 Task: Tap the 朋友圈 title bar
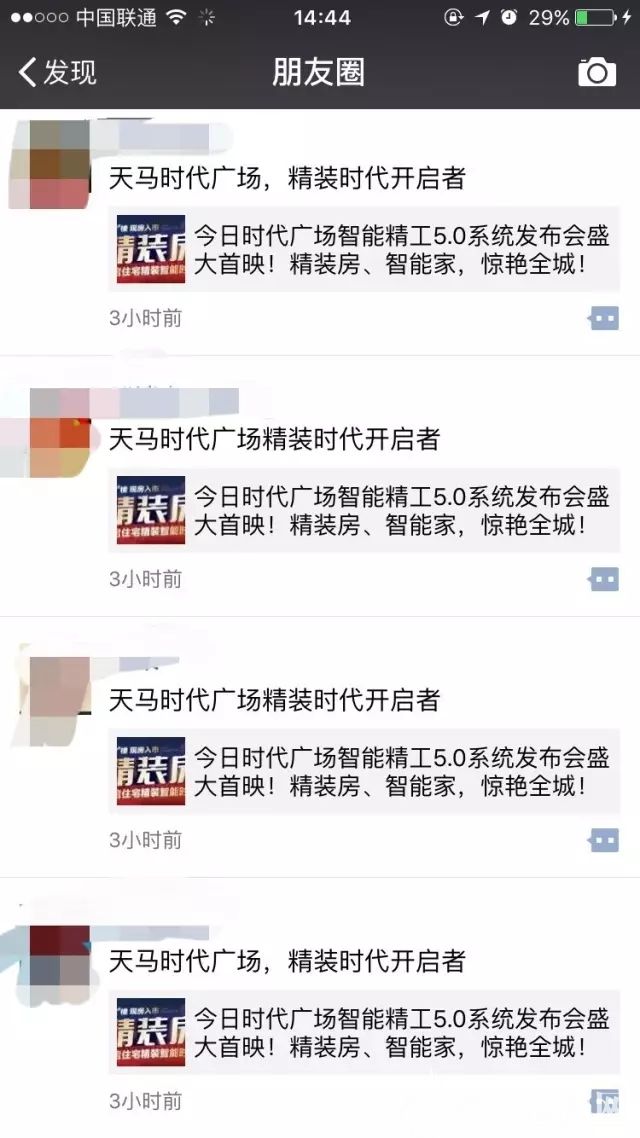coord(319,72)
